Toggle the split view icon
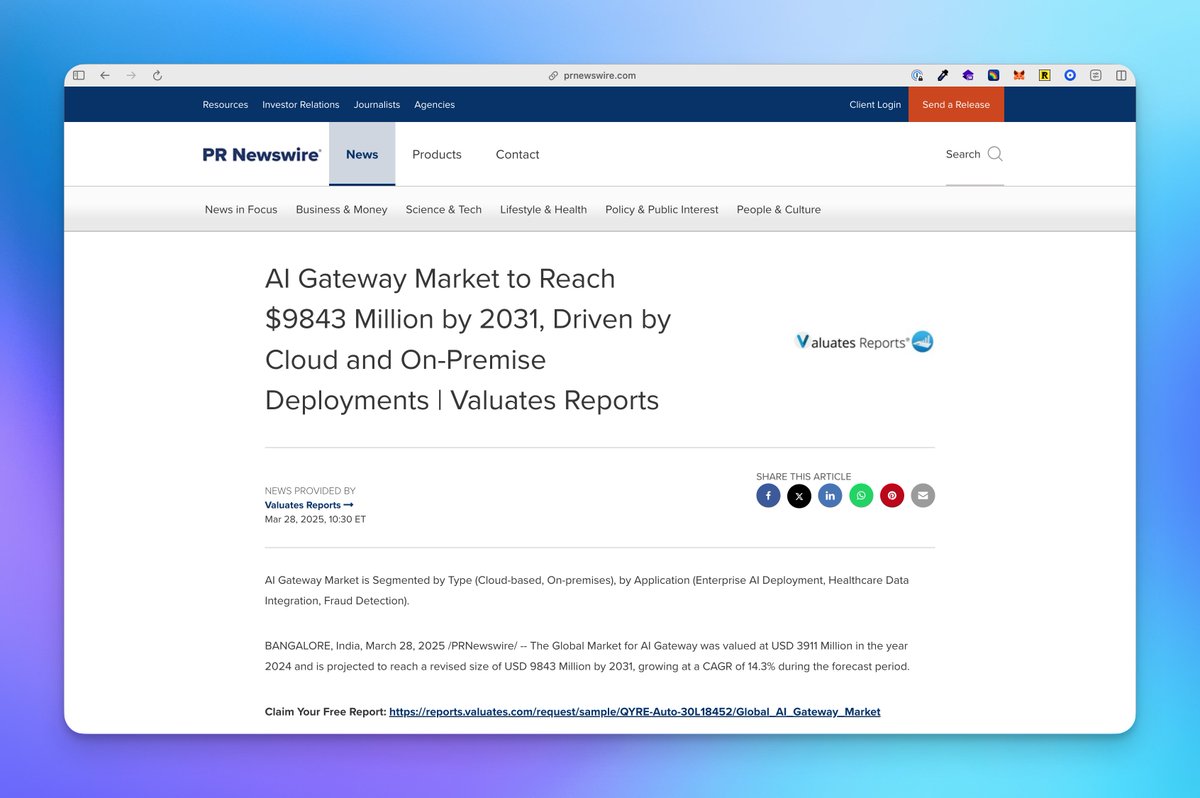The width and height of the screenshot is (1200, 798). pyautogui.click(x=1121, y=75)
